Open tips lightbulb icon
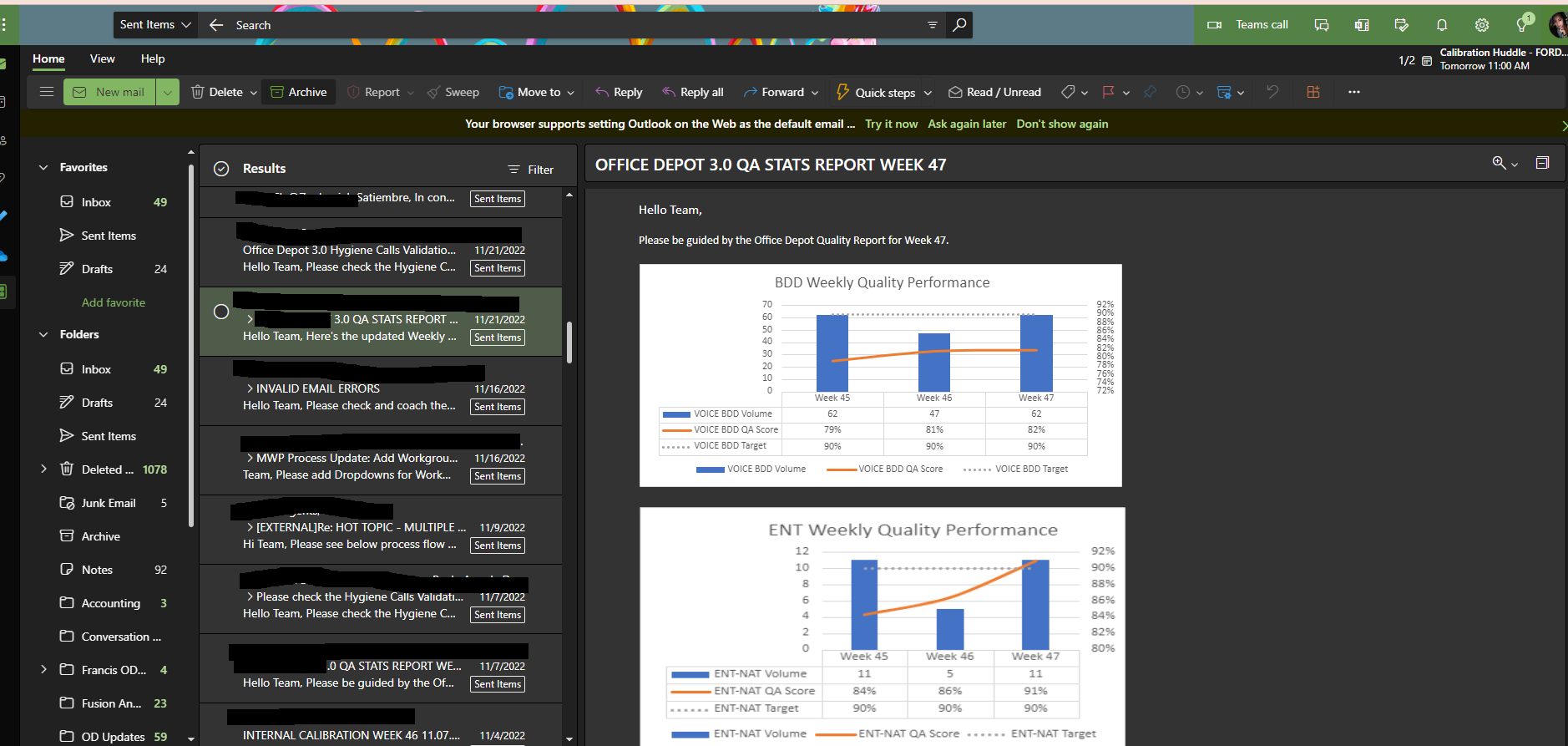 point(1522,25)
